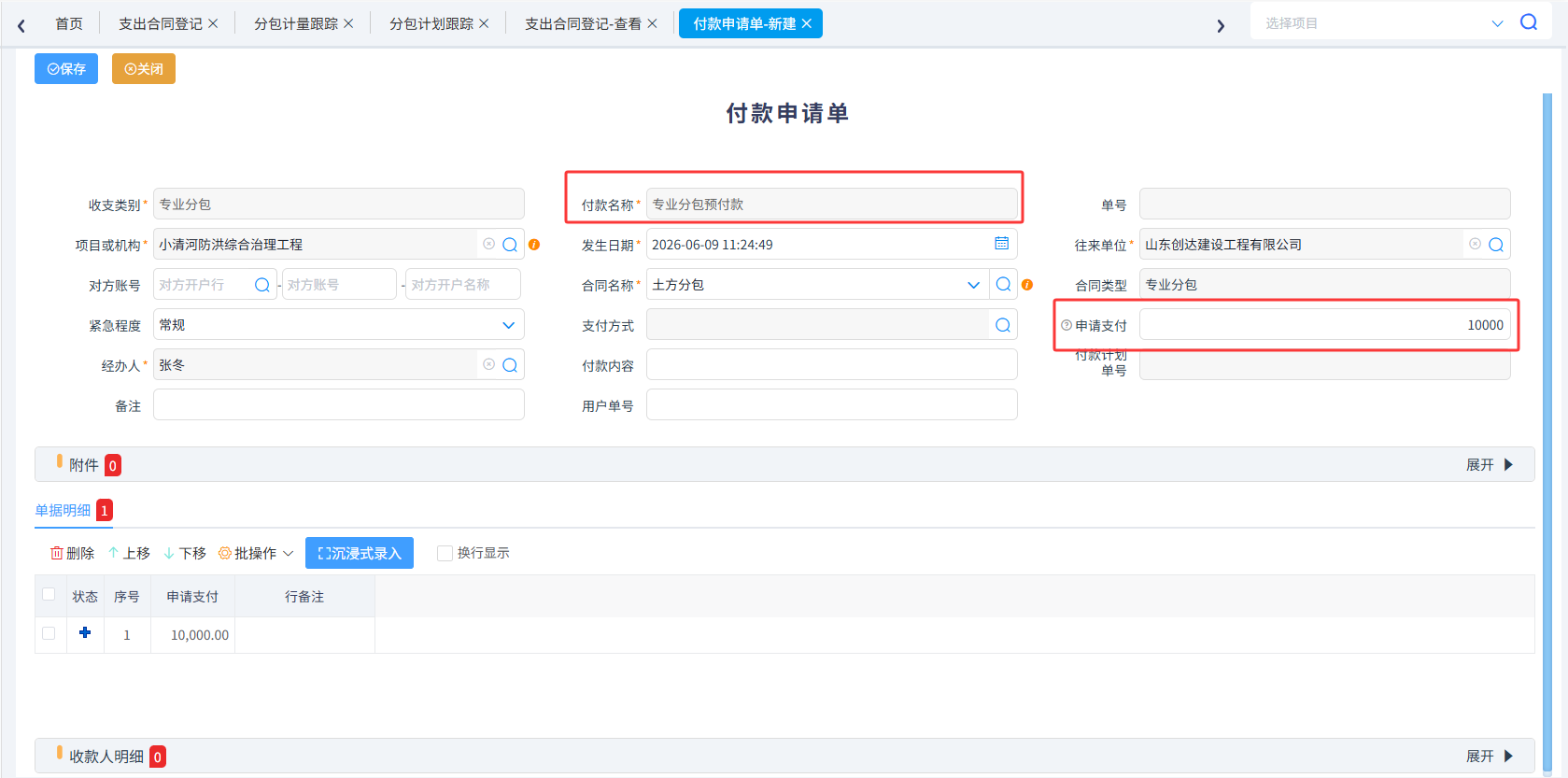1568x778 pixels.
Task: Click the 保存 button
Action: 66,68
